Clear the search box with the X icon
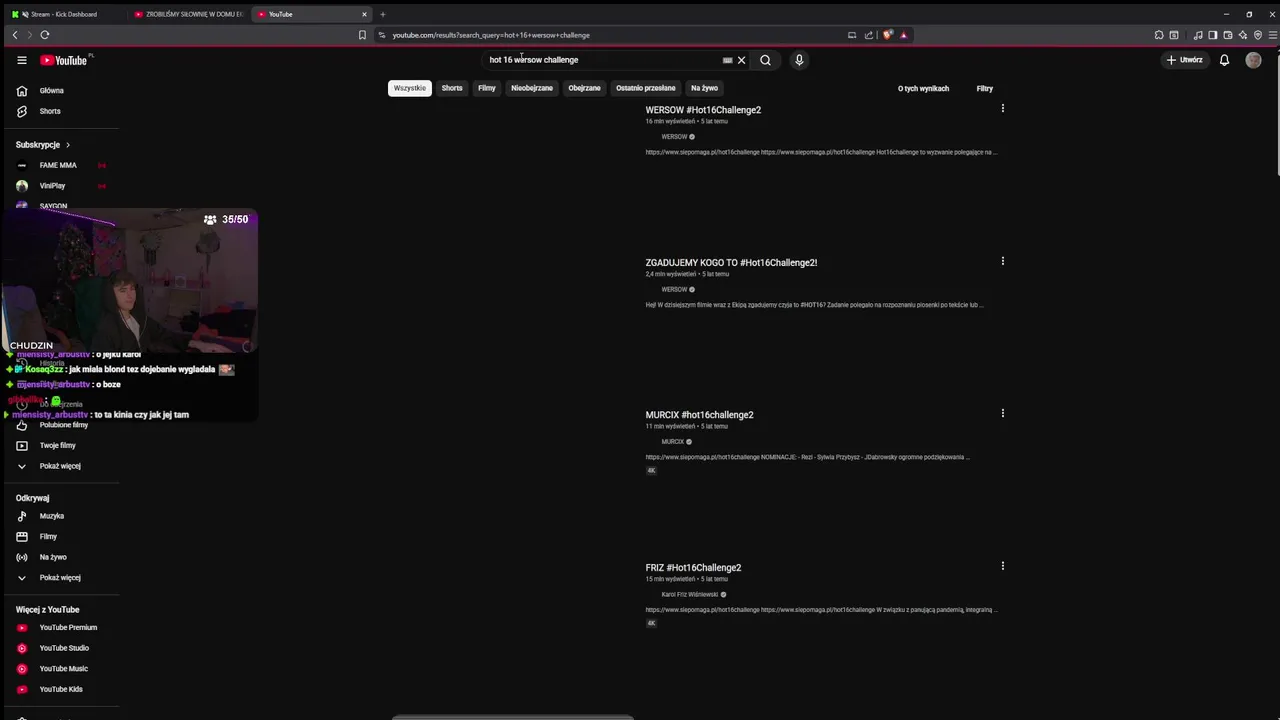 pyautogui.click(x=741, y=60)
